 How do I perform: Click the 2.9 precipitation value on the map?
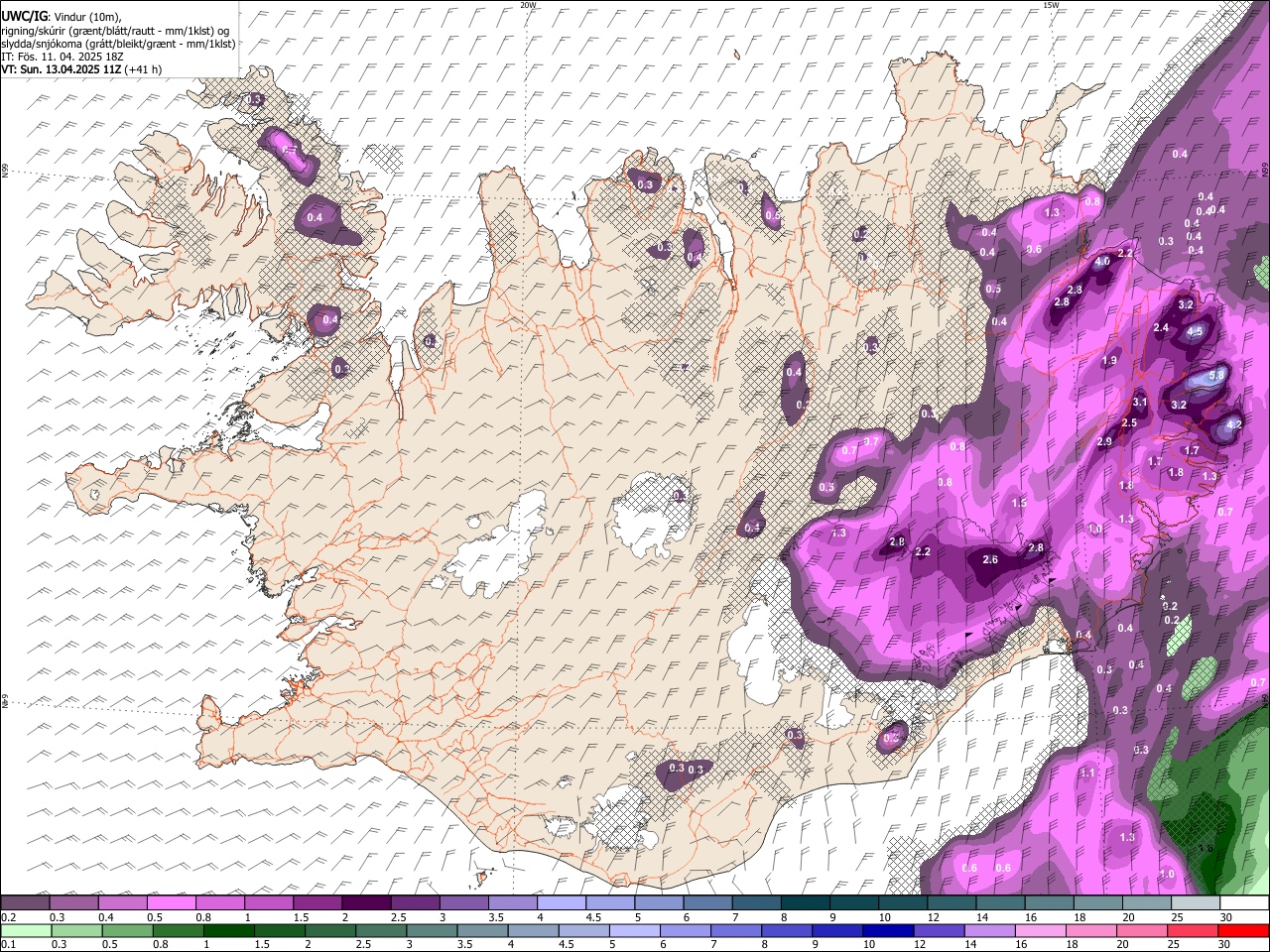(x=1105, y=442)
